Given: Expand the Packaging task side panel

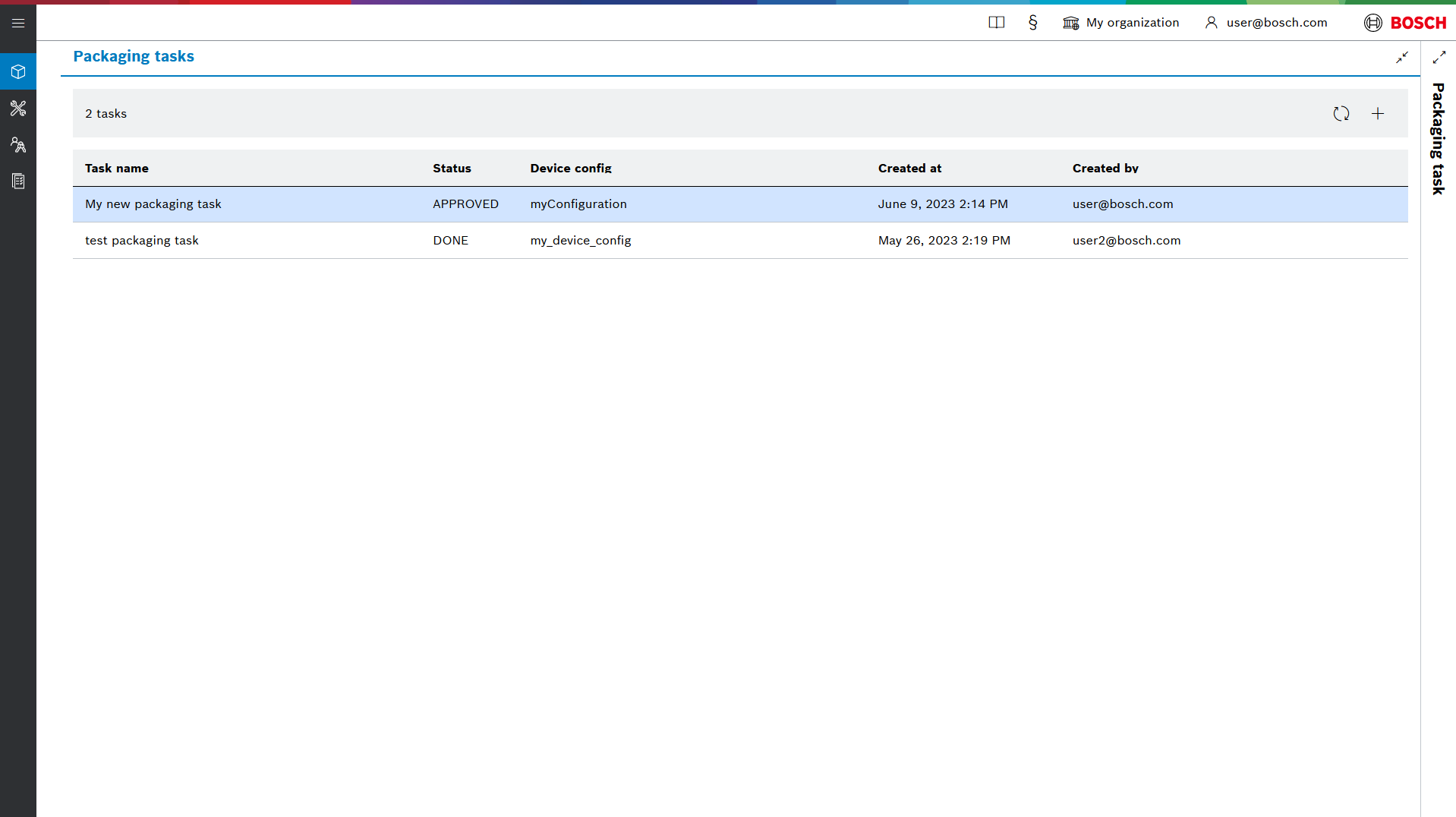Looking at the screenshot, I should click(x=1439, y=57).
